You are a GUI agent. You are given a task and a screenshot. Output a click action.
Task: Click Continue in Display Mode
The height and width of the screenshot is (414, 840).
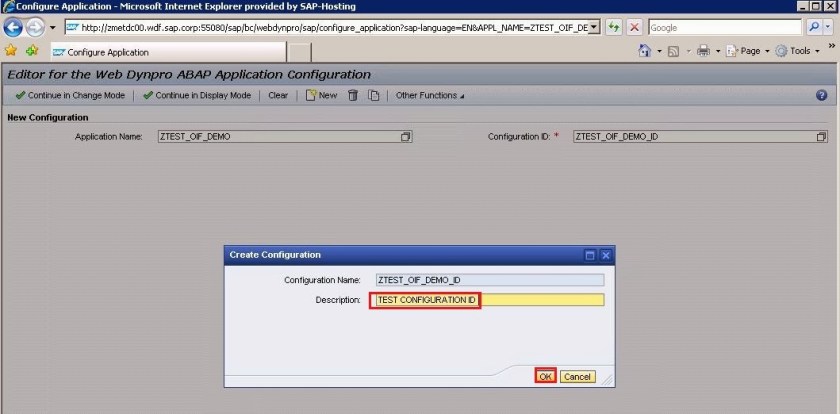coord(197,95)
